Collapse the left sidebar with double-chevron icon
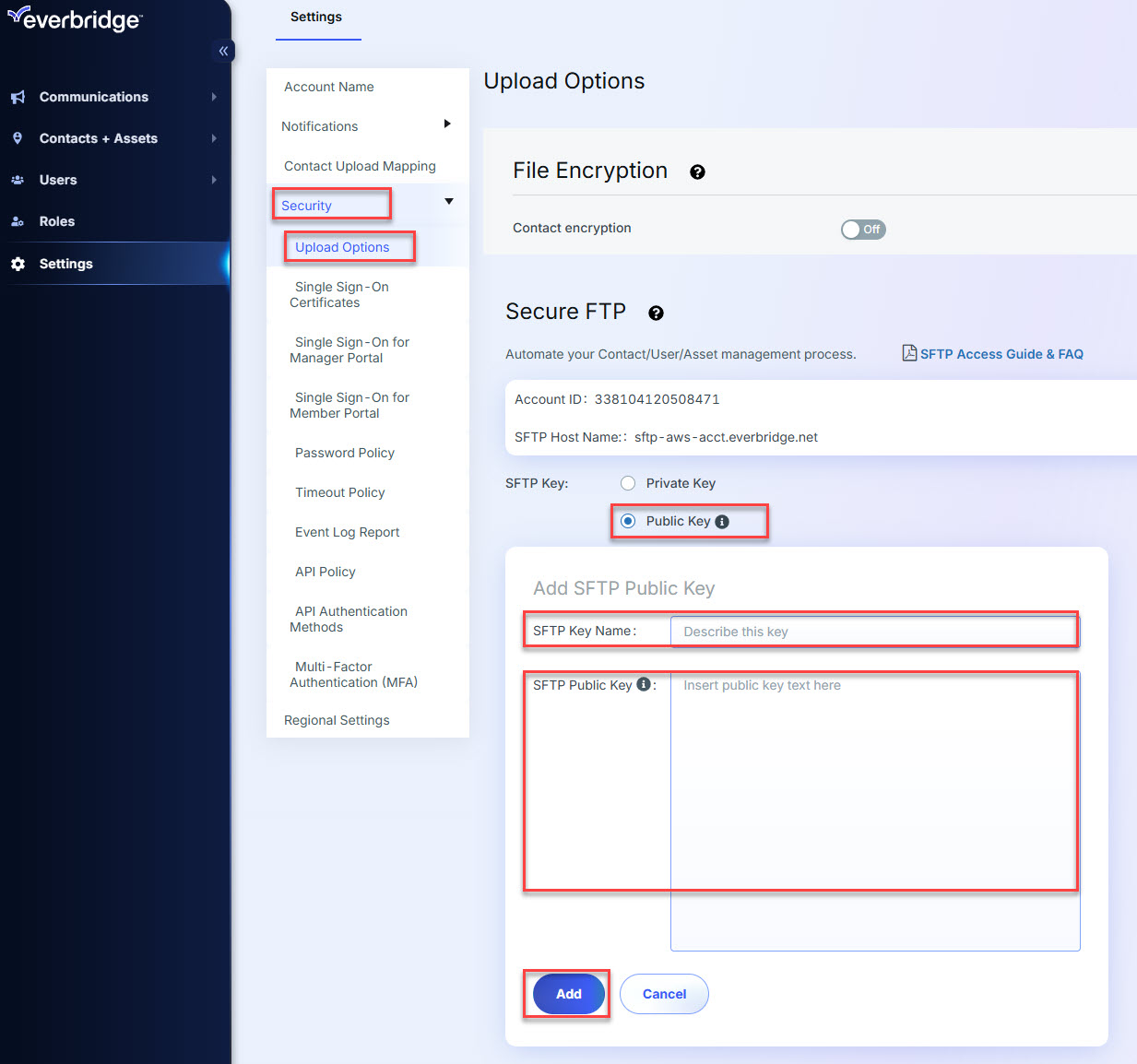The height and width of the screenshot is (1064, 1137). (223, 51)
